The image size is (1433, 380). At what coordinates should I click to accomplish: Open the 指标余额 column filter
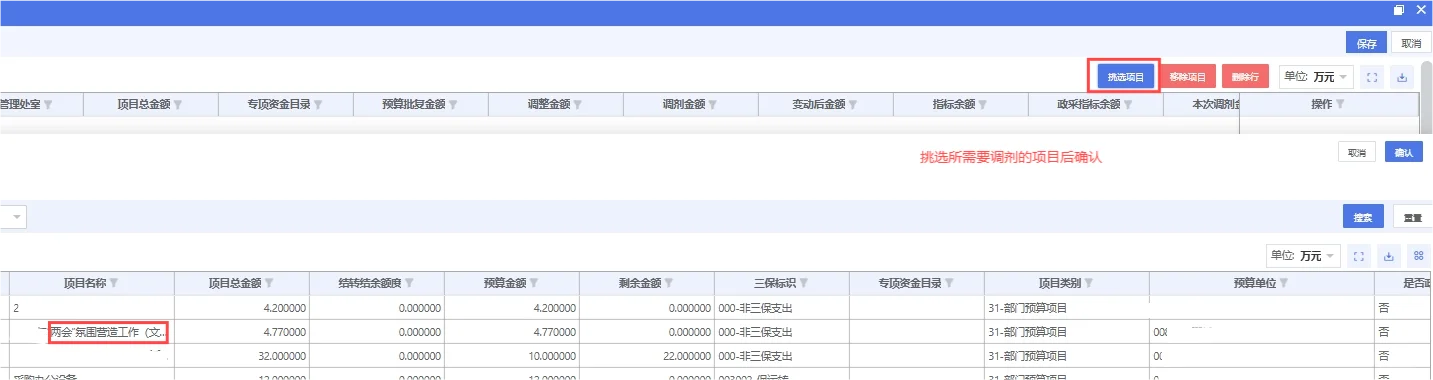pyautogui.click(x=982, y=104)
